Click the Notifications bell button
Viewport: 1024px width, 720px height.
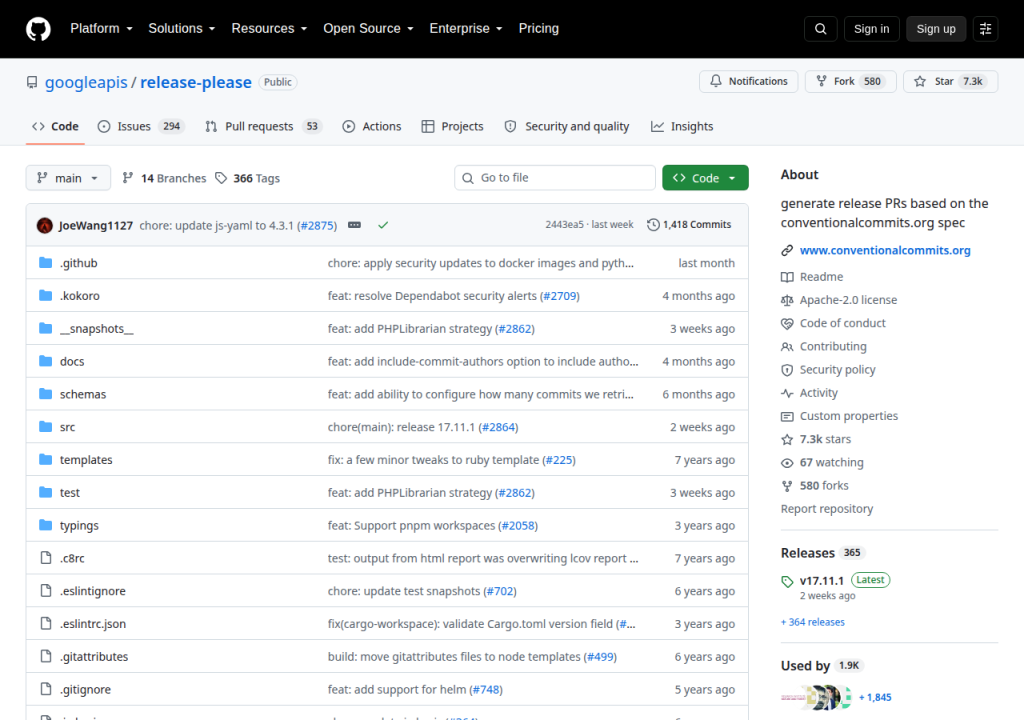(x=748, y=81)
